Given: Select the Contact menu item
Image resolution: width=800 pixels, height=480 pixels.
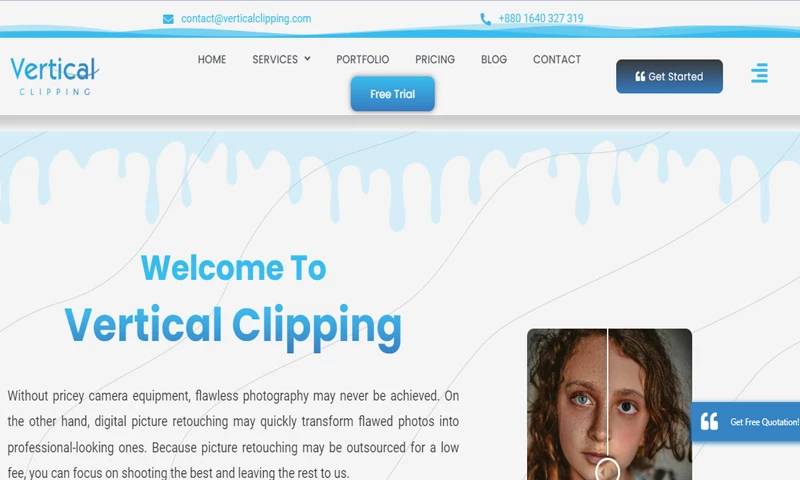Looking at the screenshot, I should pyautogui.click(x=557, y=59).
